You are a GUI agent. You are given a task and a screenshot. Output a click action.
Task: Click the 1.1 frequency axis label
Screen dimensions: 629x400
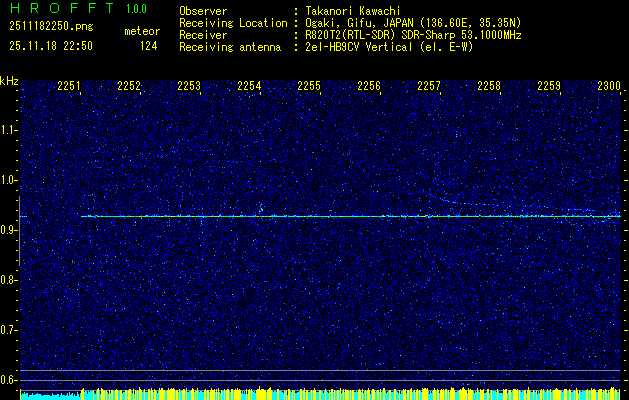9,130
